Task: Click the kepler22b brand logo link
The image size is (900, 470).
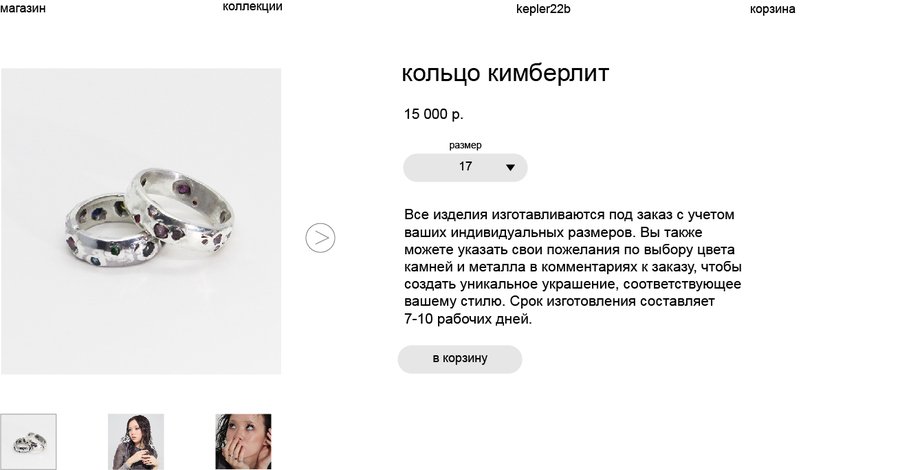Action: point(543,9)
